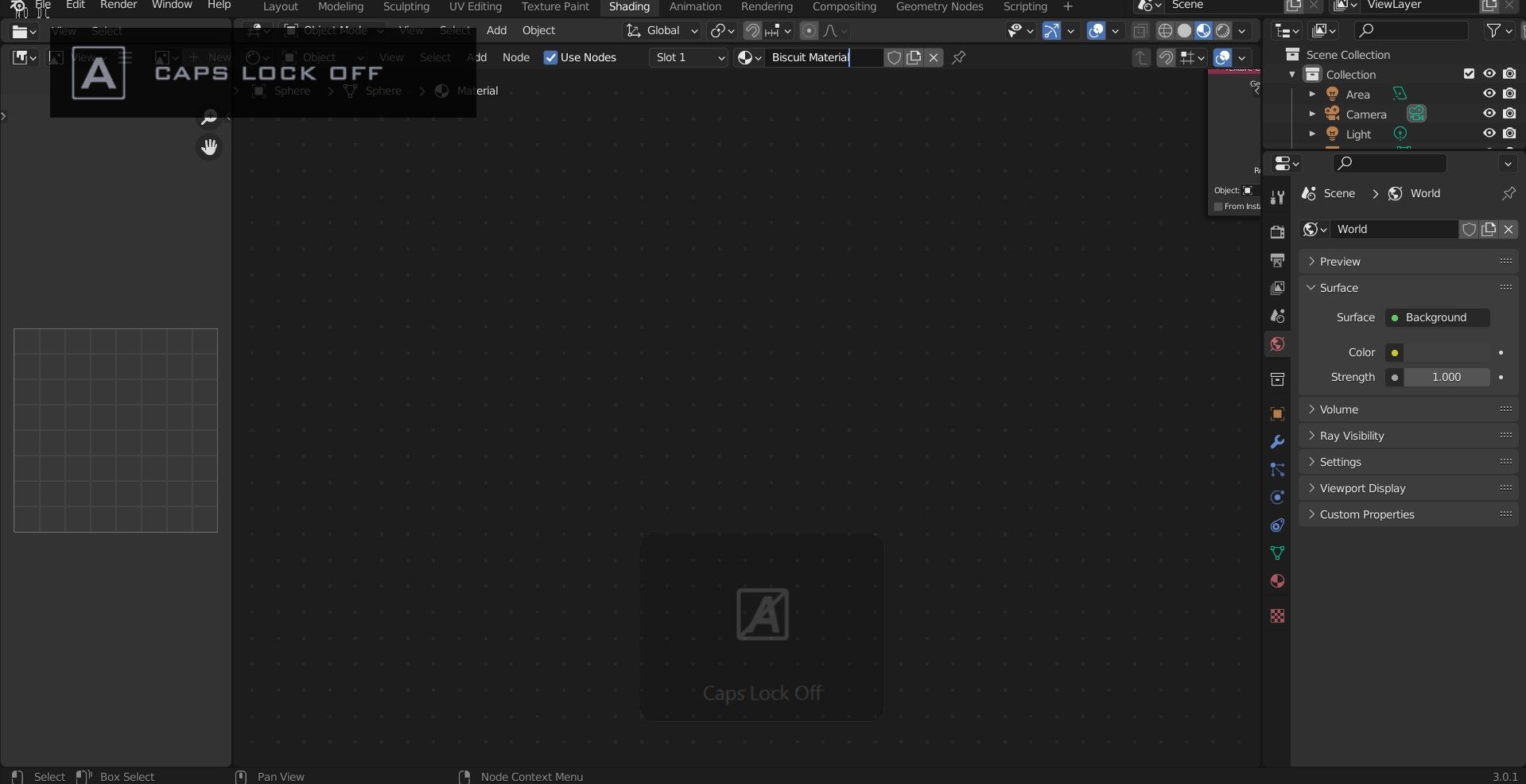Click the pin icon in World properties
Screen dimensions: 1526x784
coord(1508,193)
